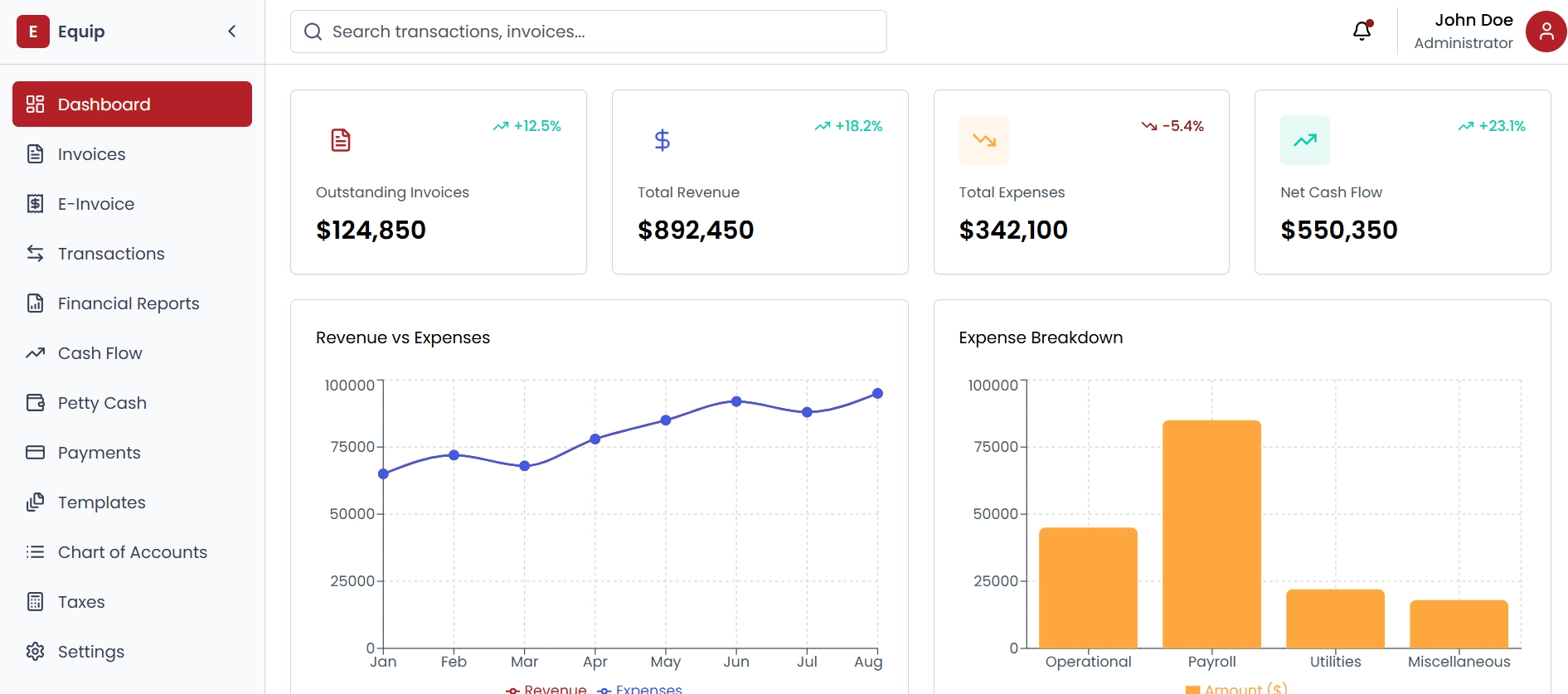This screenshot has width=1568, height=694.
Task: Open the Invoices menu item
Action: [x=91, y=154]
